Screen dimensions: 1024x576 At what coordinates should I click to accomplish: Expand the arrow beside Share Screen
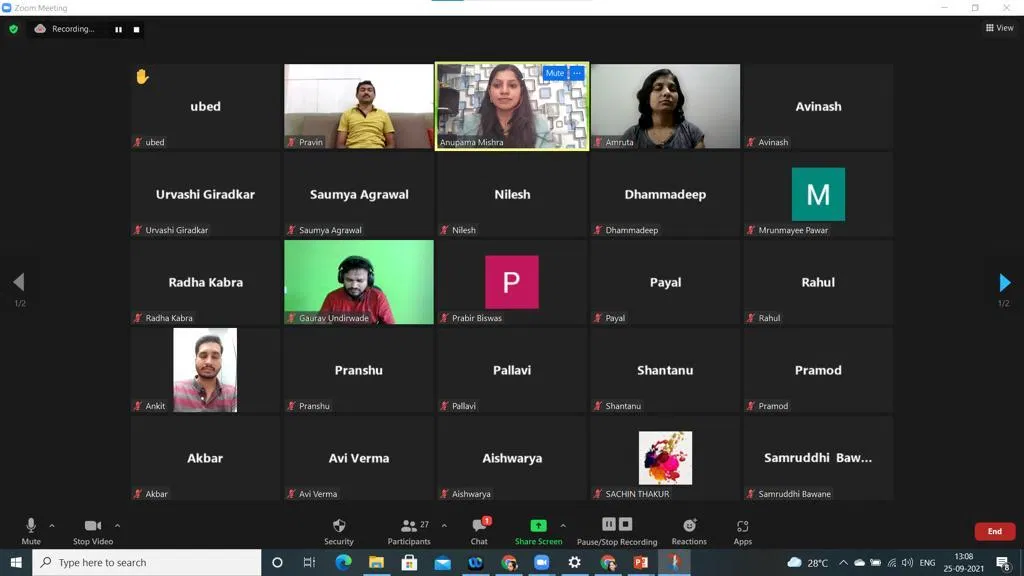coord(563,526)
